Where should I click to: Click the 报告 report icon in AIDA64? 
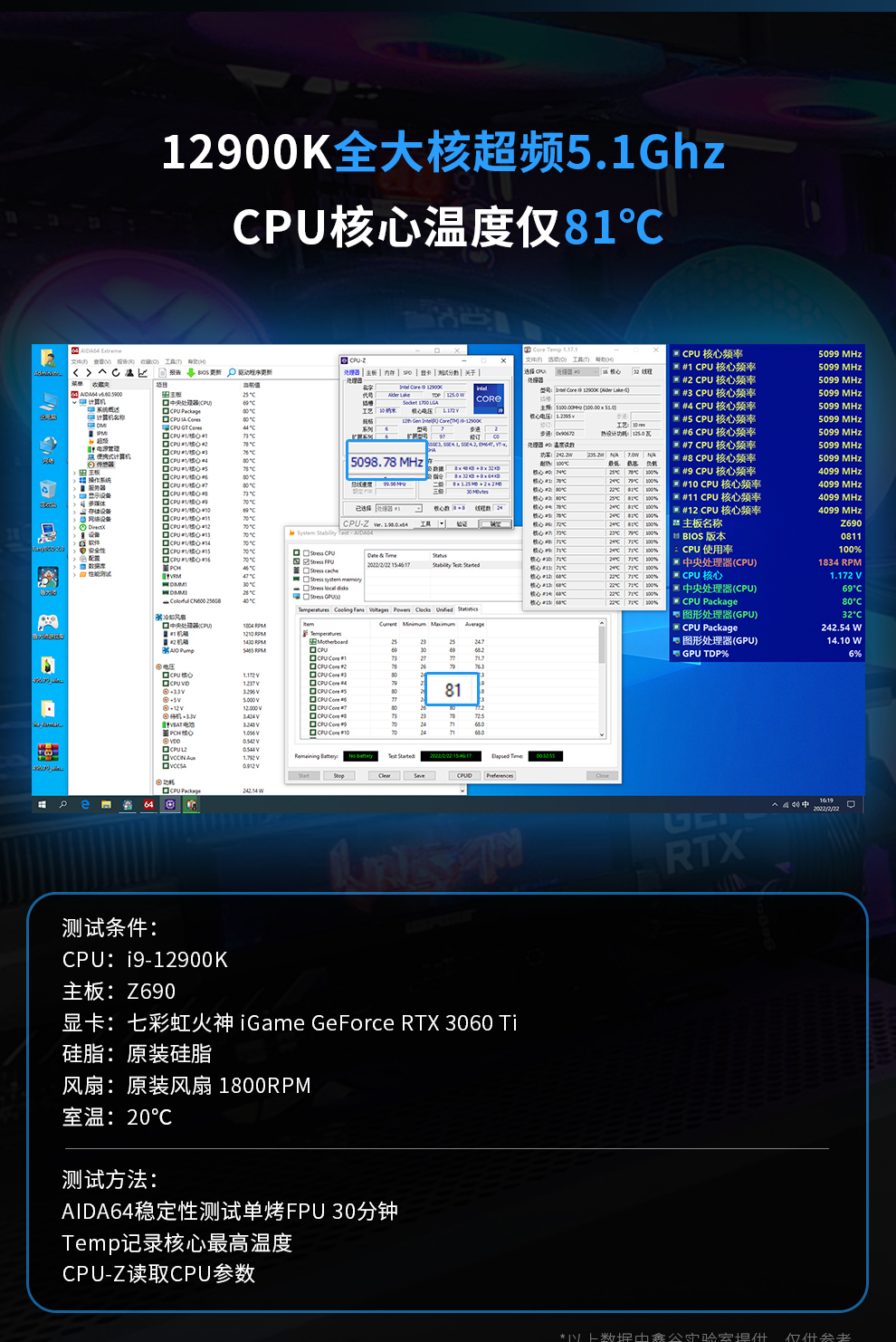pos(163,372)
